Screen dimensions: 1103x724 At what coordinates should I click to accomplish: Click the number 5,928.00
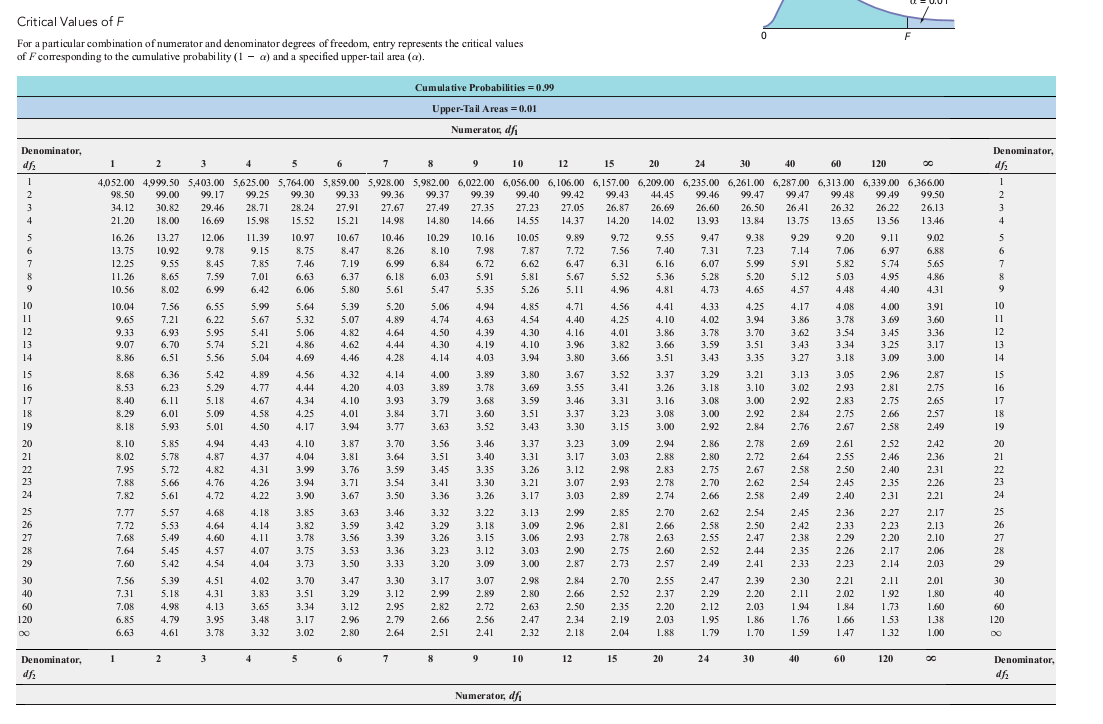pos(386,182)
